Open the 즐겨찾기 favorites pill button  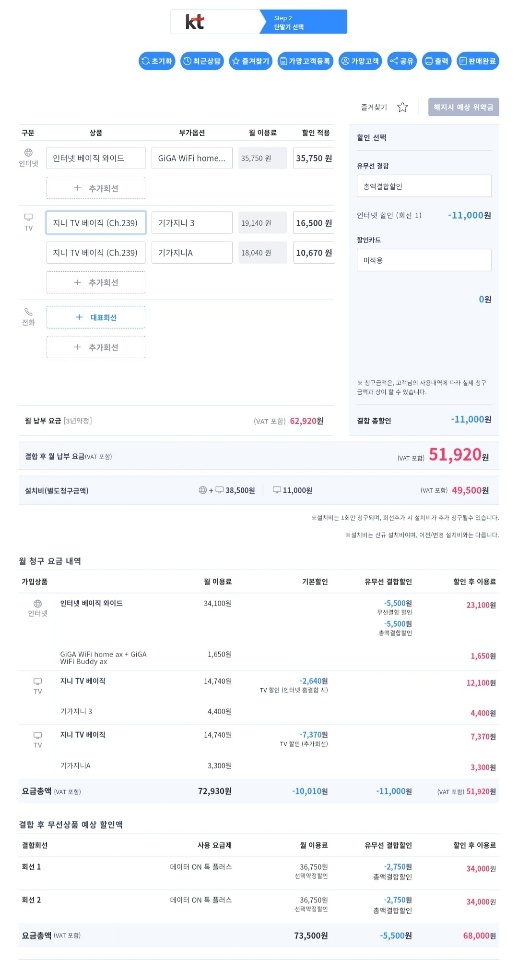250,61
